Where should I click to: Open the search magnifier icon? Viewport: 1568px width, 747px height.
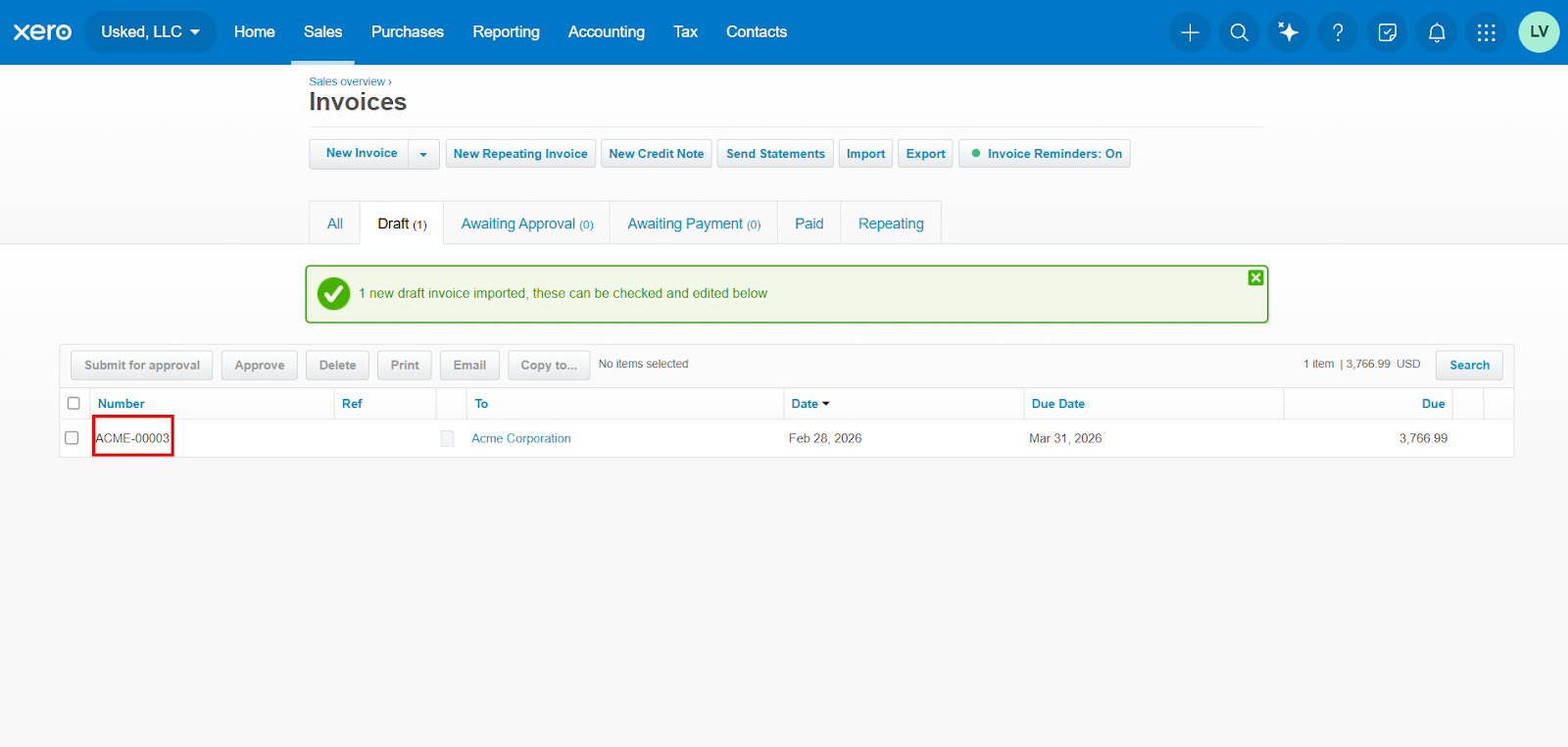coord(1239,32)
